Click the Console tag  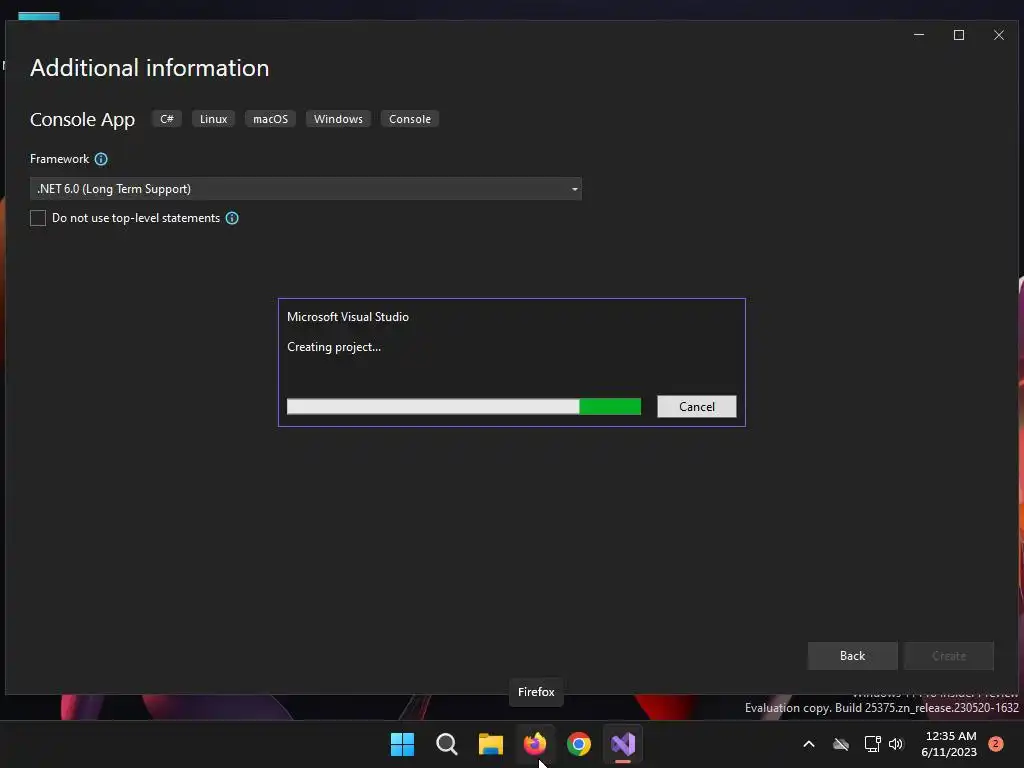click(410, 119)
